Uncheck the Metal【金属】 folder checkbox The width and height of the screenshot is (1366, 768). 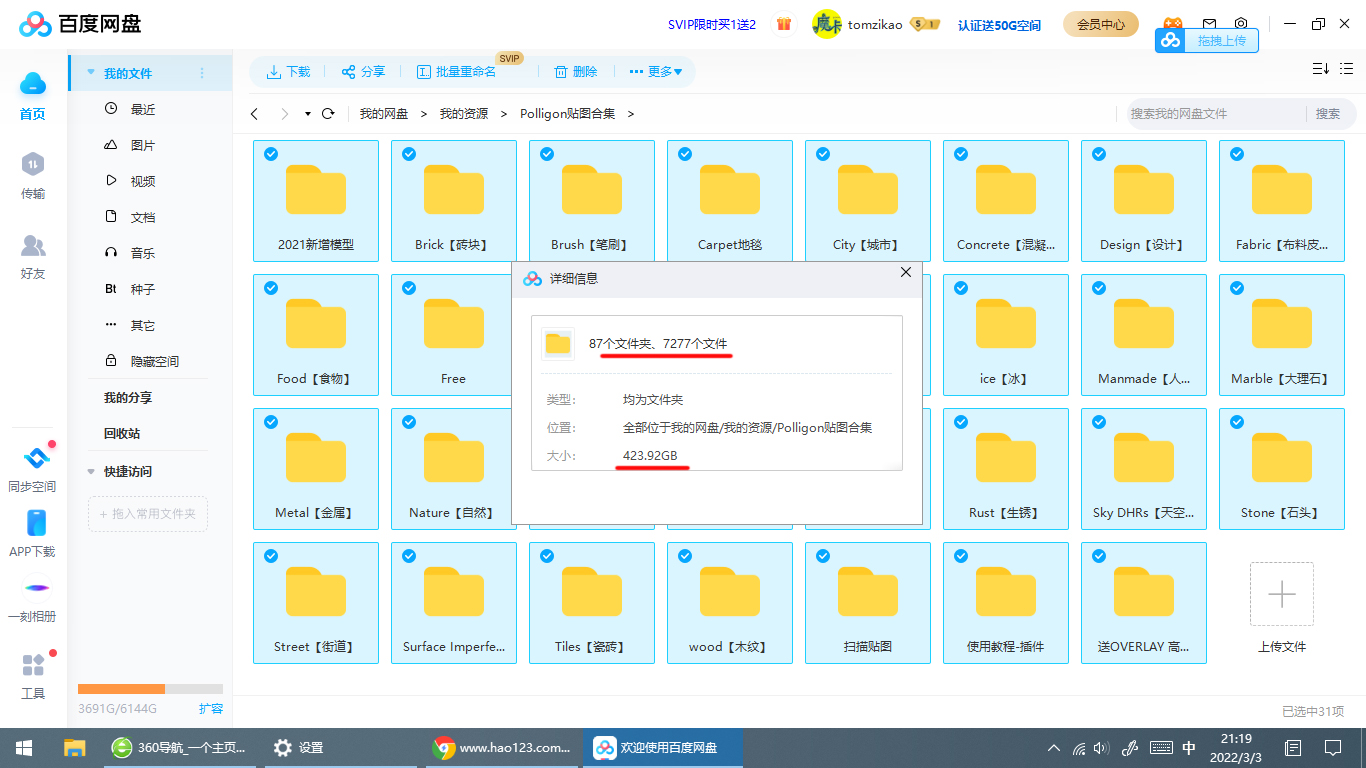pos(270,422)
